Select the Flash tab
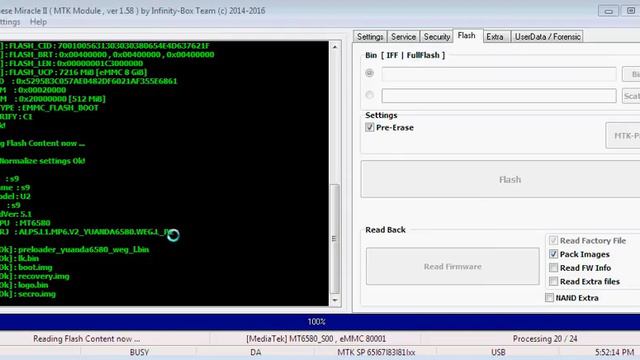This screenshot has width=640, height=360. 466,36
